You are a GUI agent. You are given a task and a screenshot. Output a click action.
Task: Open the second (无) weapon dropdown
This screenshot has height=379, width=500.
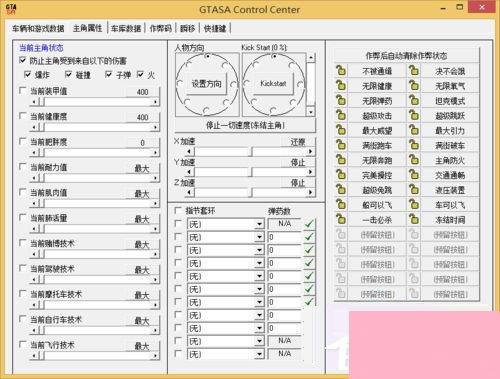[259, 237]
